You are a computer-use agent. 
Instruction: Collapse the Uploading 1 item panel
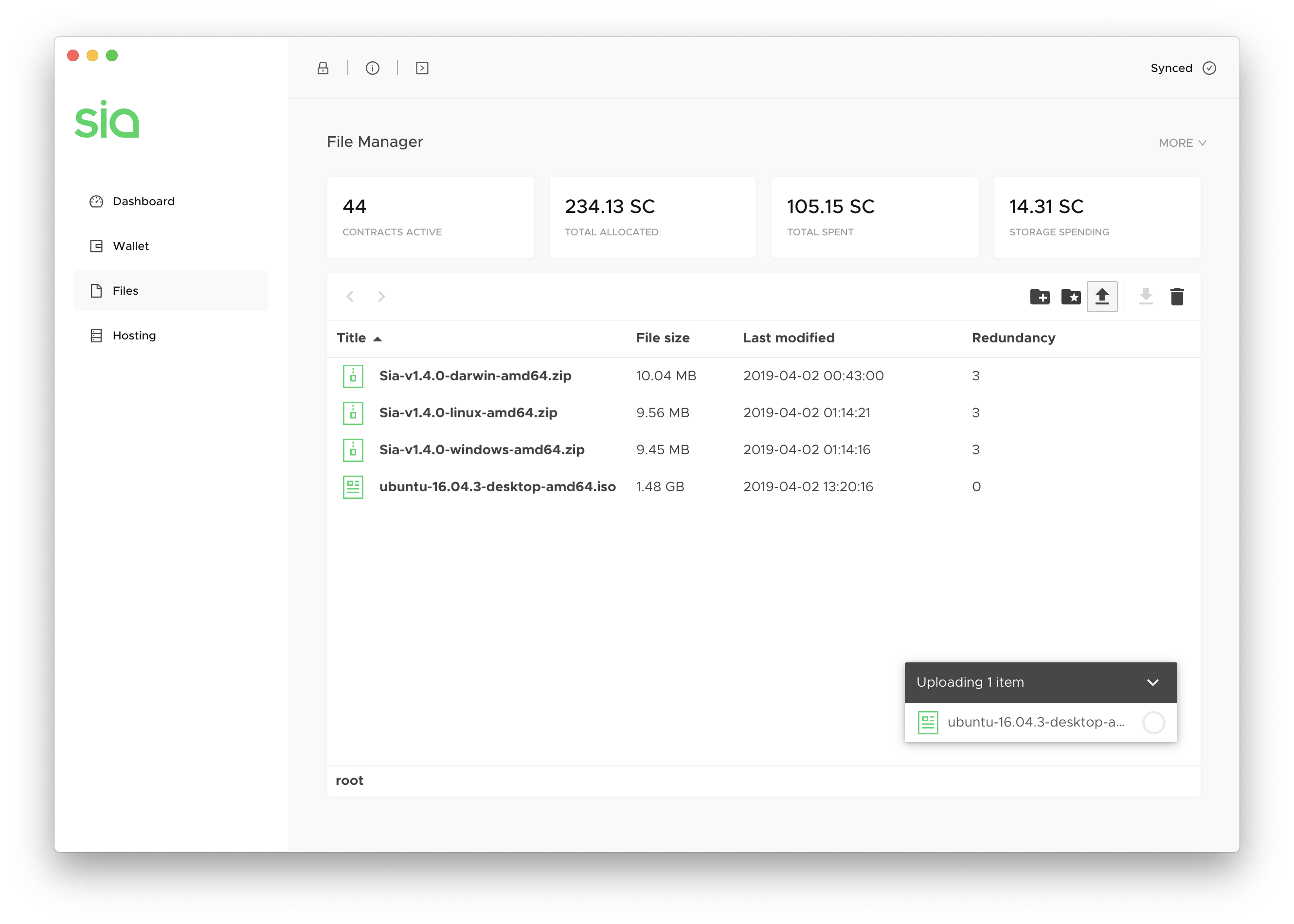tap(1153, 682)
